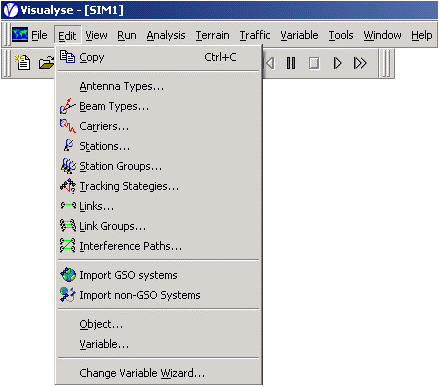Click the world map icon beside File
The width and height of the screenshot is (440, 387).
pos(20,35)
